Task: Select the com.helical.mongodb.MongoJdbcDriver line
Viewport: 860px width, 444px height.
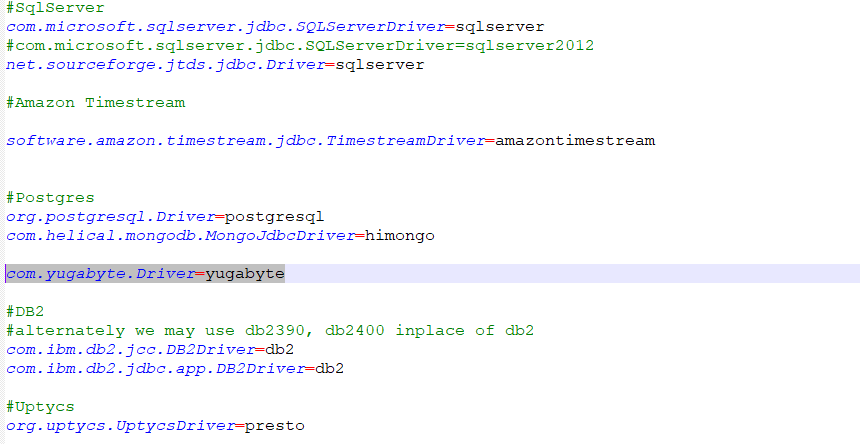Action: (x=220, y=236)
